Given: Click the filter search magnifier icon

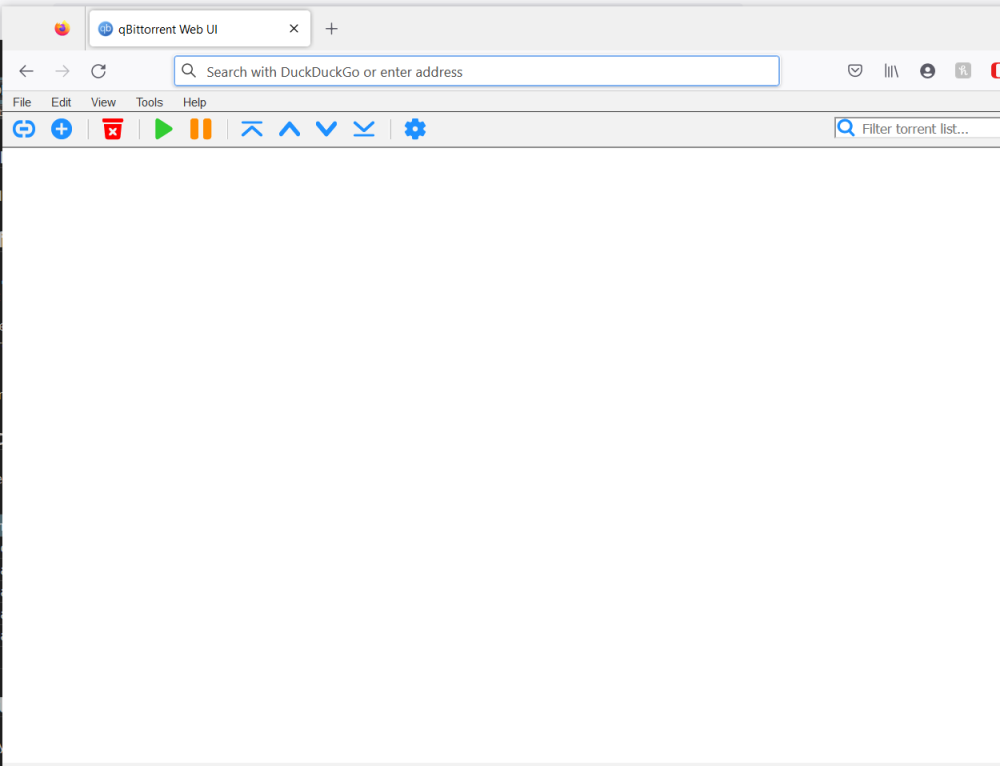Looking at the screenshot, I should tap(846, 128).
